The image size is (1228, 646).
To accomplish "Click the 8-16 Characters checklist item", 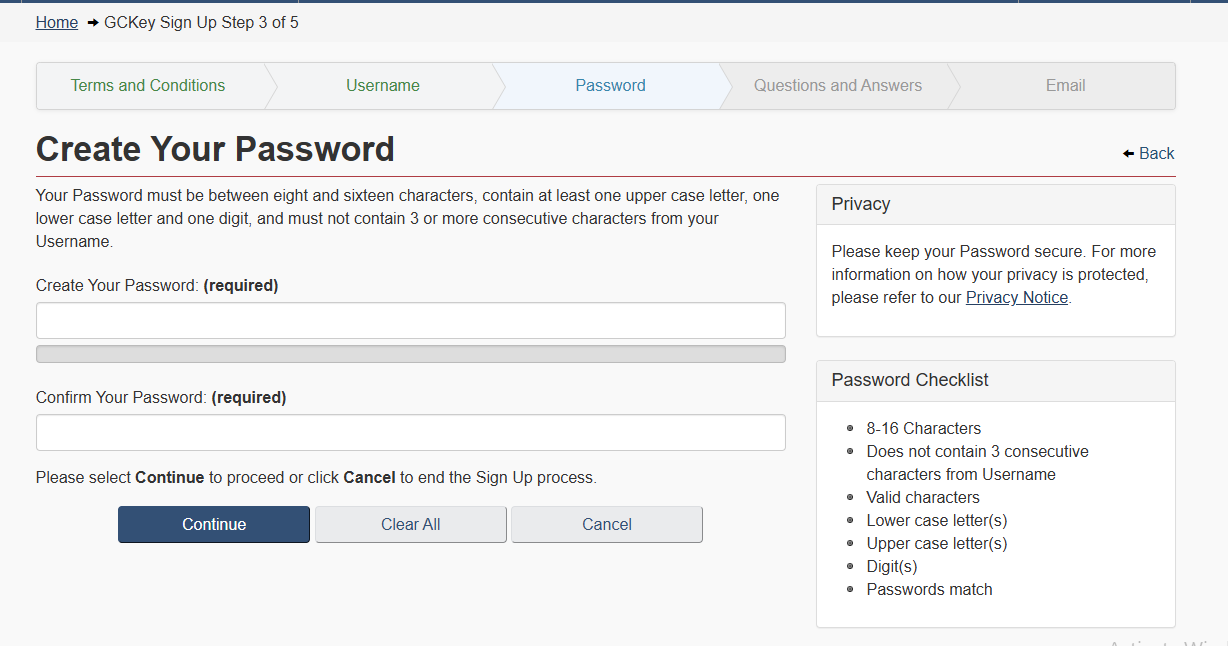I will (923, 428).
